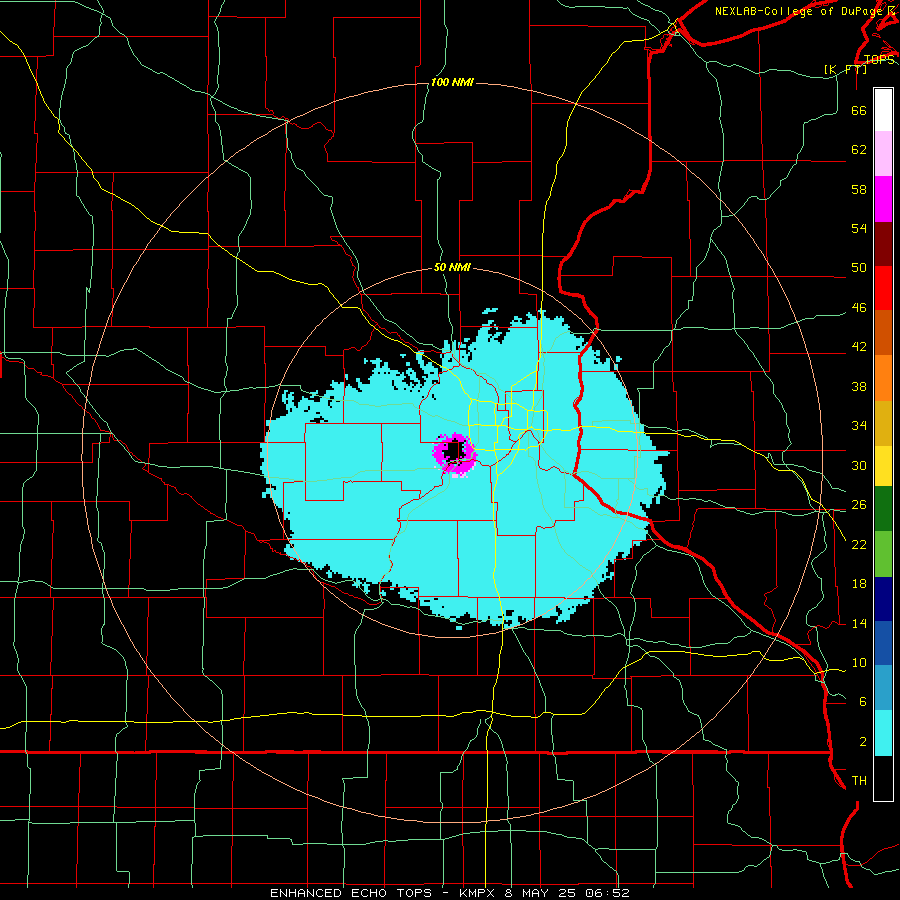The image size is (900, 900).
Task: Click the '100 NMI' range ring label
Action: [452, 83]
